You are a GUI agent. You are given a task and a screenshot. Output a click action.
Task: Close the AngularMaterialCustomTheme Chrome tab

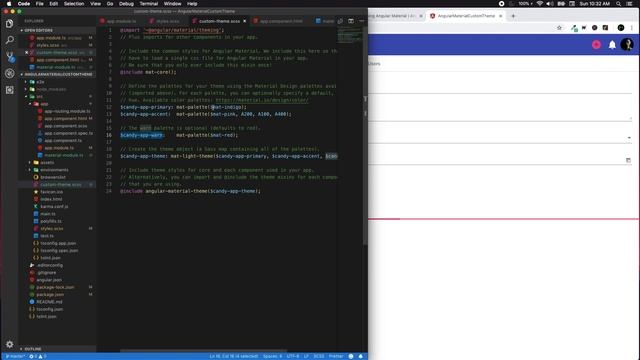500,16
